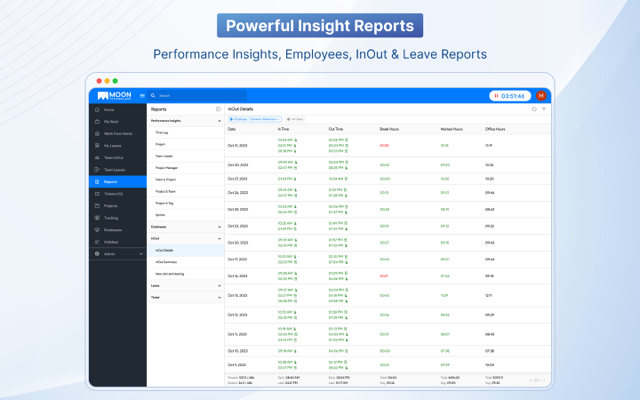Open the Employee filter chip dropdown
640x400 pixels.
255,119
